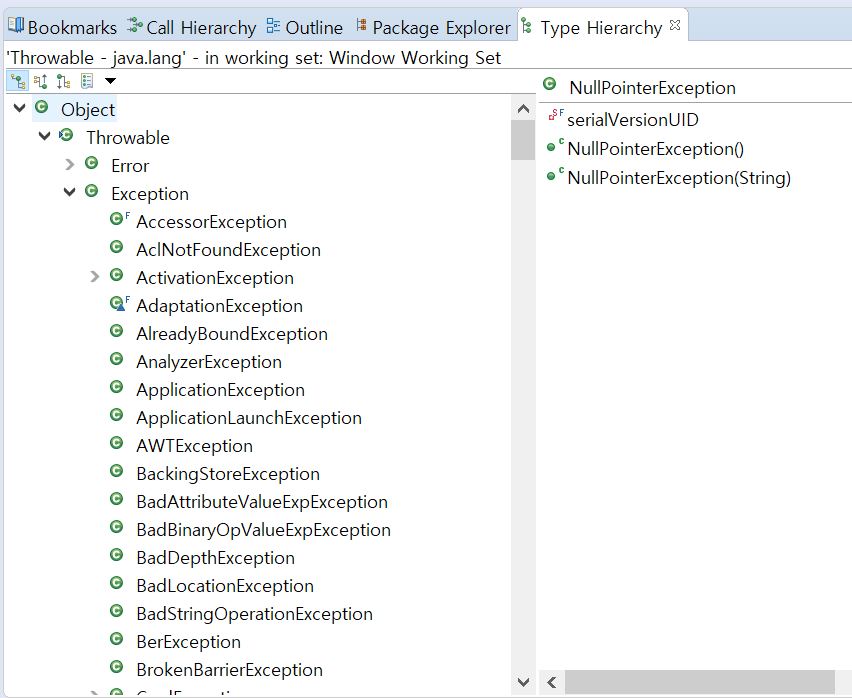Open the view menu dropdown arrow
This screenshot has width=852, height=698.
pos(110,81)
